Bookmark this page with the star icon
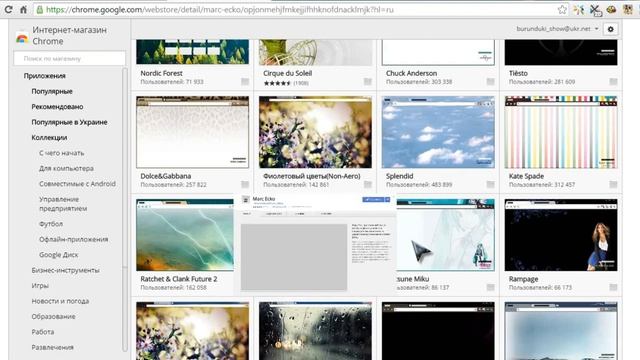Screen dimensions: 640x360 (562, 9)
